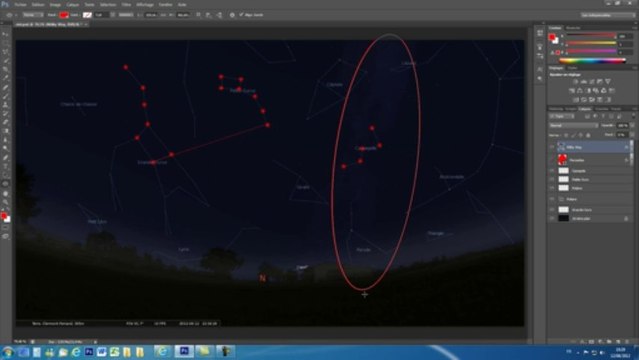Screen dimensions: 639x360
Task: Select the Eyedropper tool
Action: tap(6, 78)
